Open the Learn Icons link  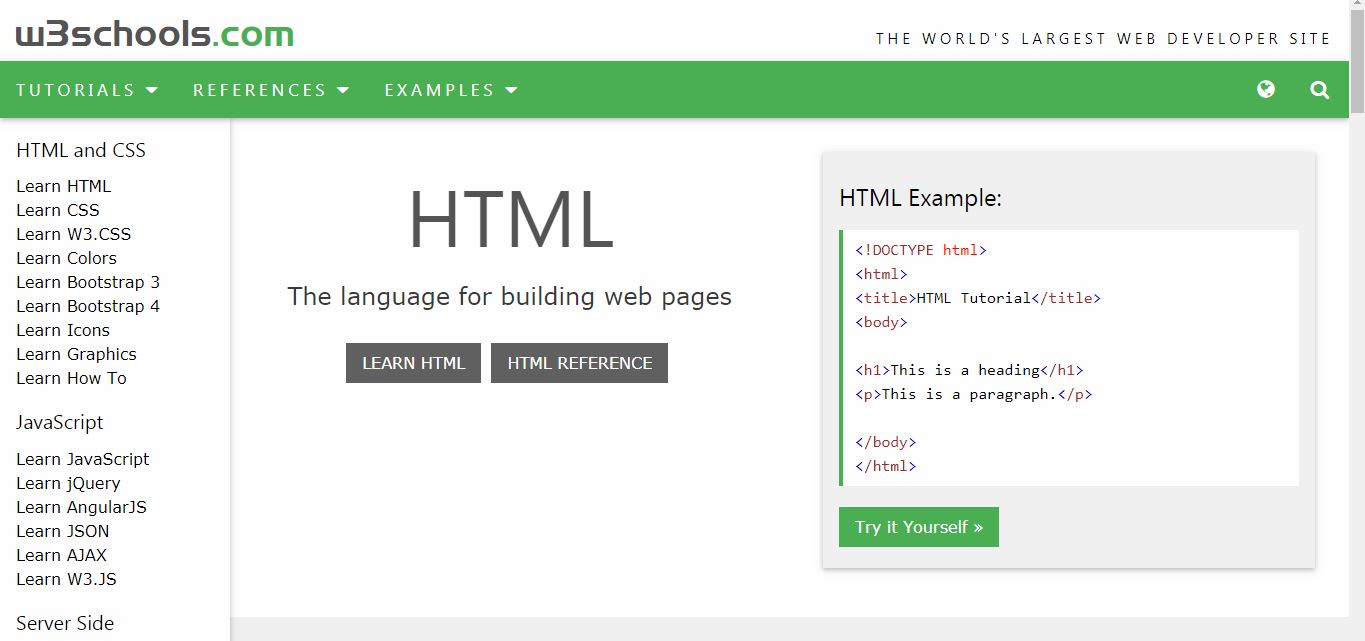point(63,330)
